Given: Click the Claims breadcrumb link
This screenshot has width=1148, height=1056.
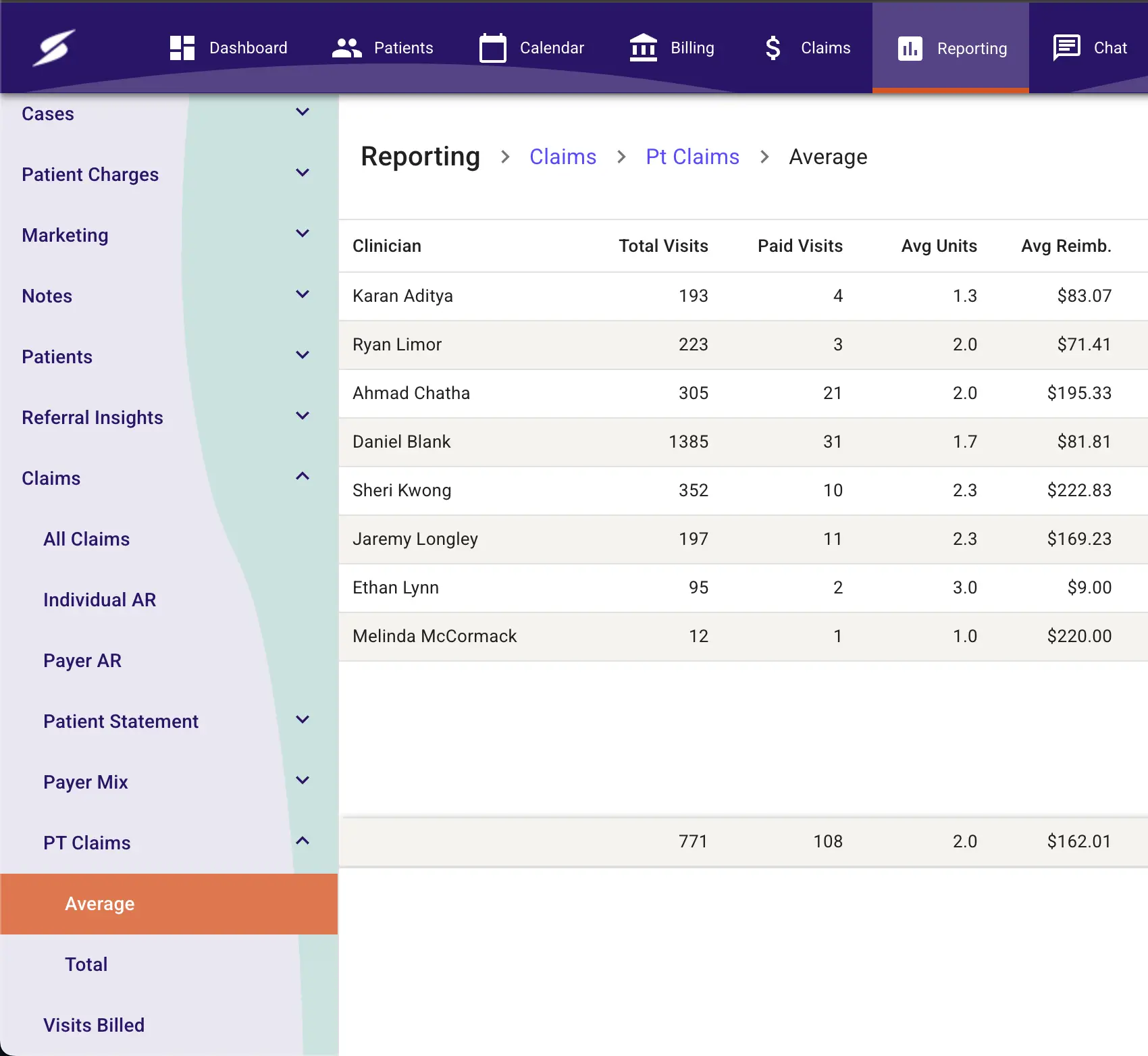Looking at the screenshot, I should tap(563, 156).
